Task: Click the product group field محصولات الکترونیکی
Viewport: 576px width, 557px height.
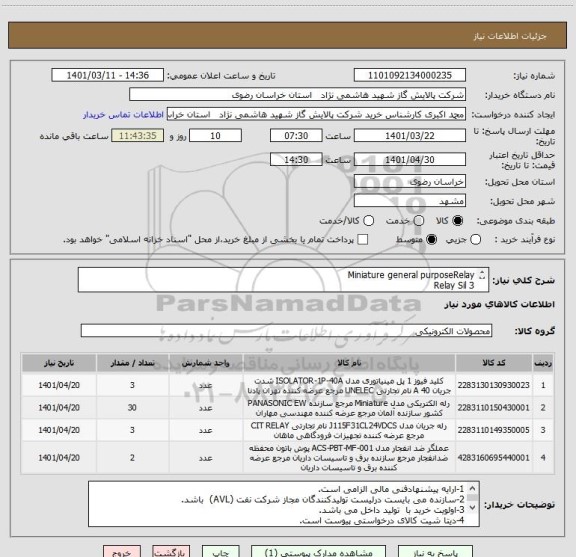Action: pos(286,331)
